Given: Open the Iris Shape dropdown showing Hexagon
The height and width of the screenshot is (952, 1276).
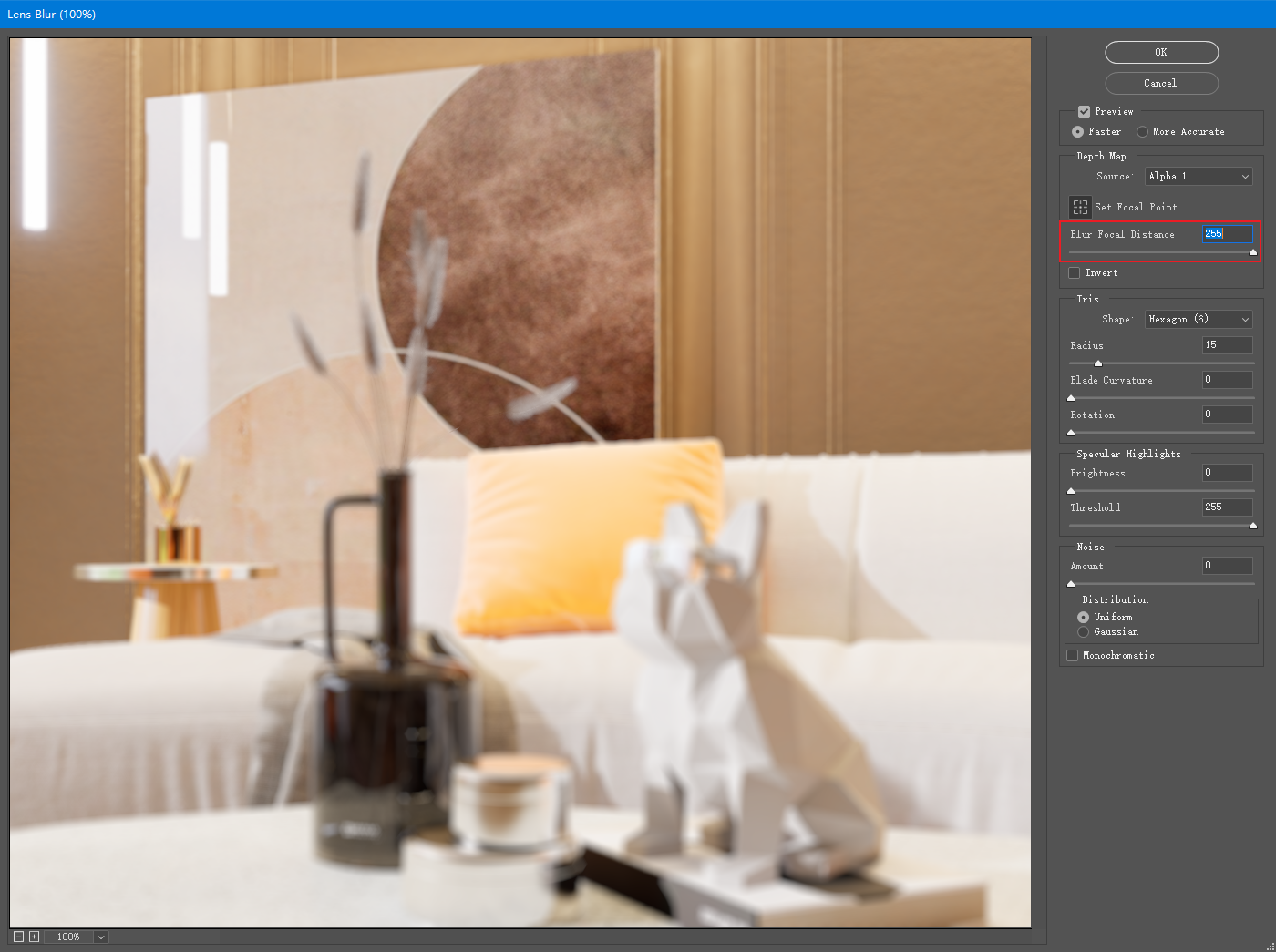Looking at the screenshot, I should [x=1198, y=319].
